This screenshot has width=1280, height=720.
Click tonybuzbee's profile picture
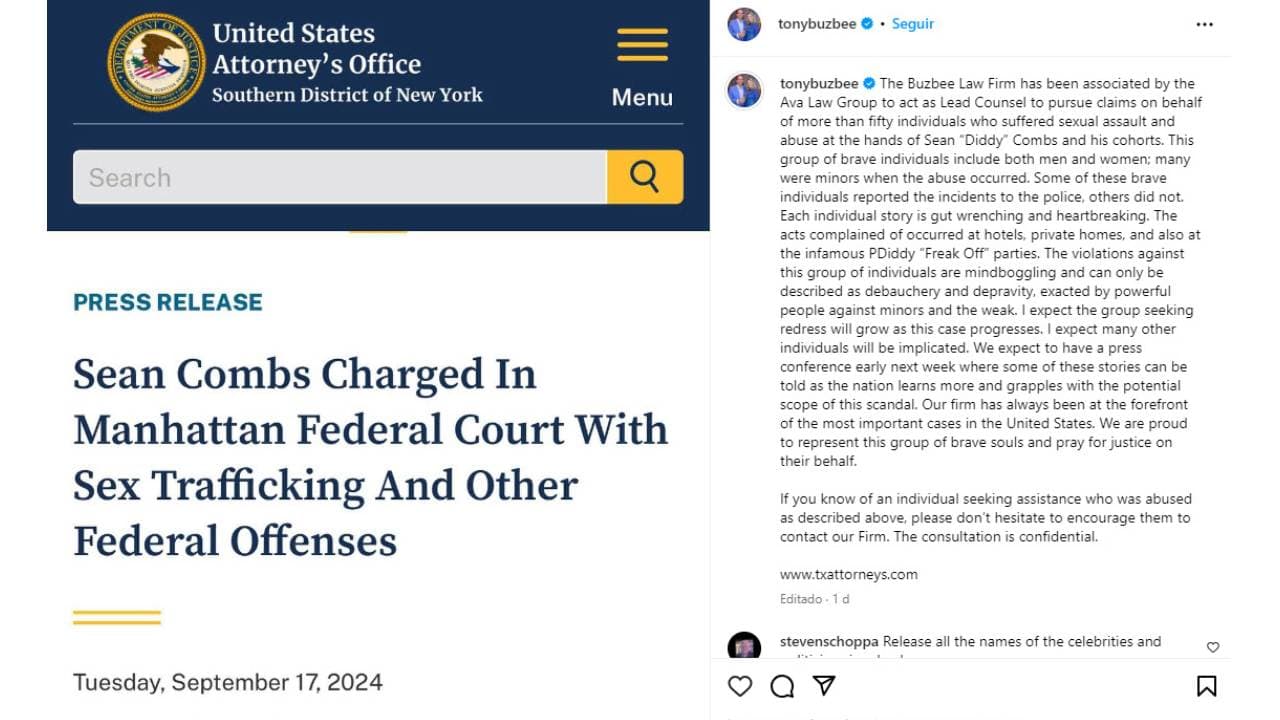tap(743, 22)
